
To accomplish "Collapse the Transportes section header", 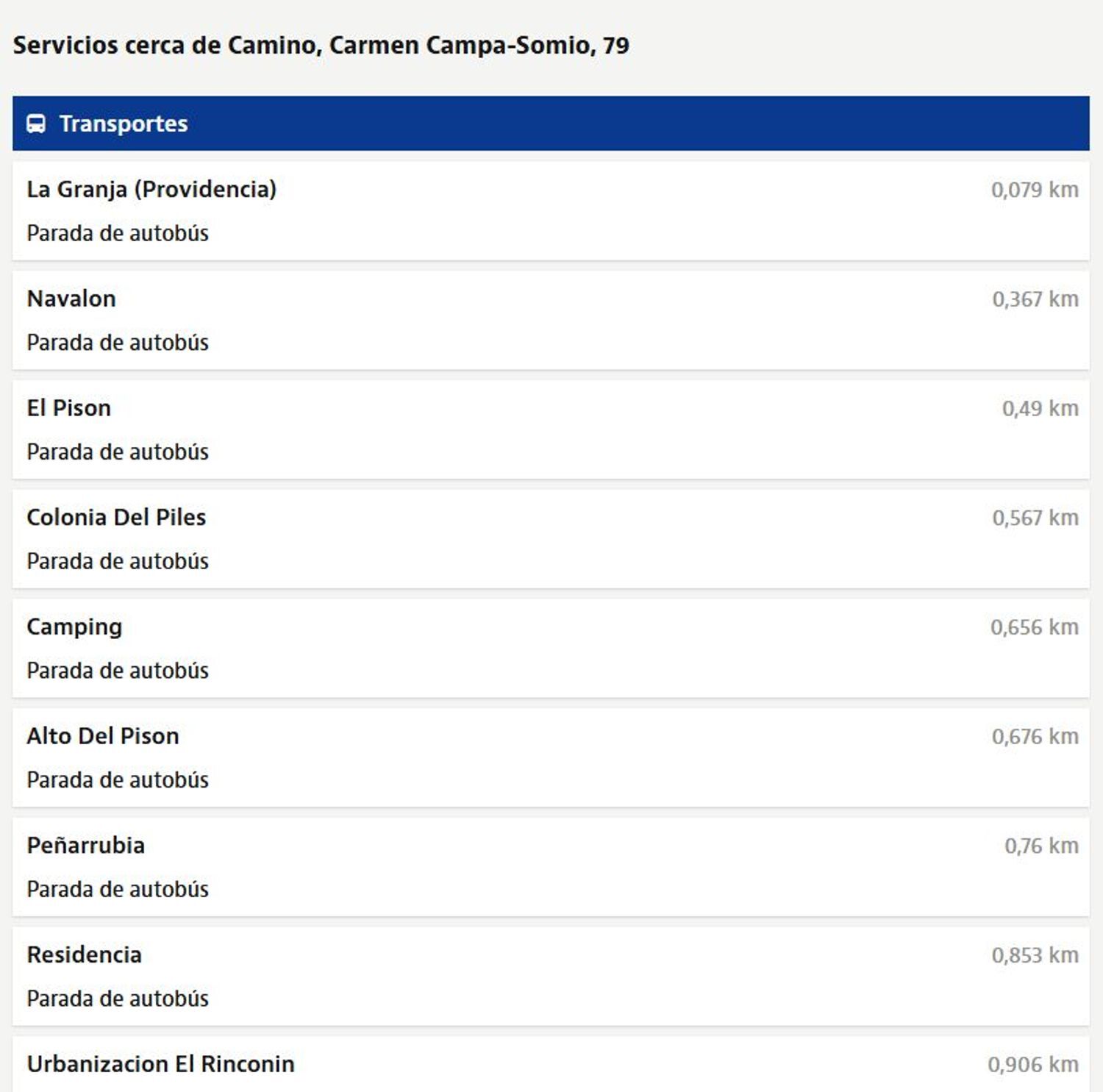I will pos(551,124).
